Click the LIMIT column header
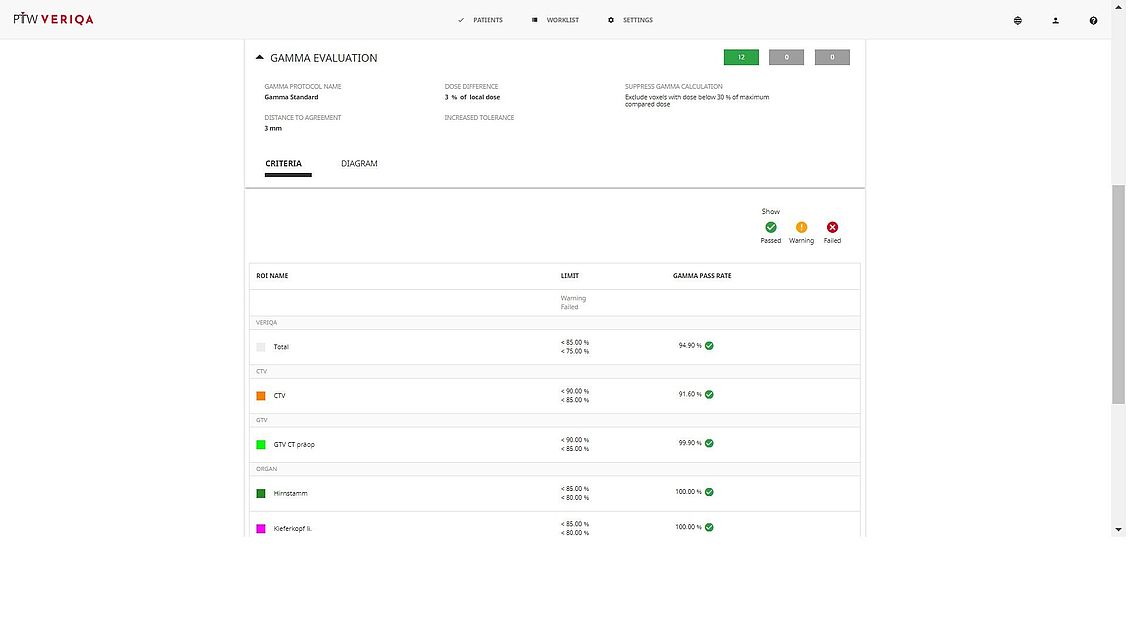The height and width of the screenshot is (642, 1140). [x=569, y=276]
